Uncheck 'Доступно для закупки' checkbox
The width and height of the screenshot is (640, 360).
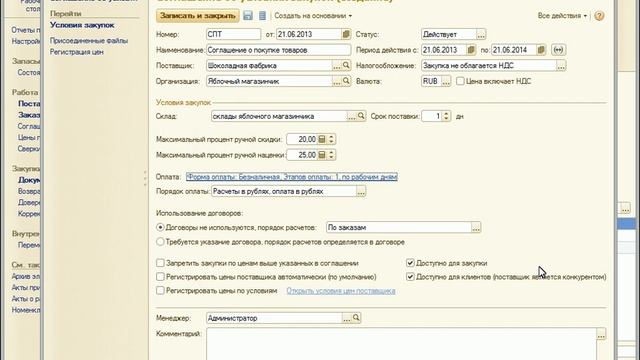(x=410, y=263)
